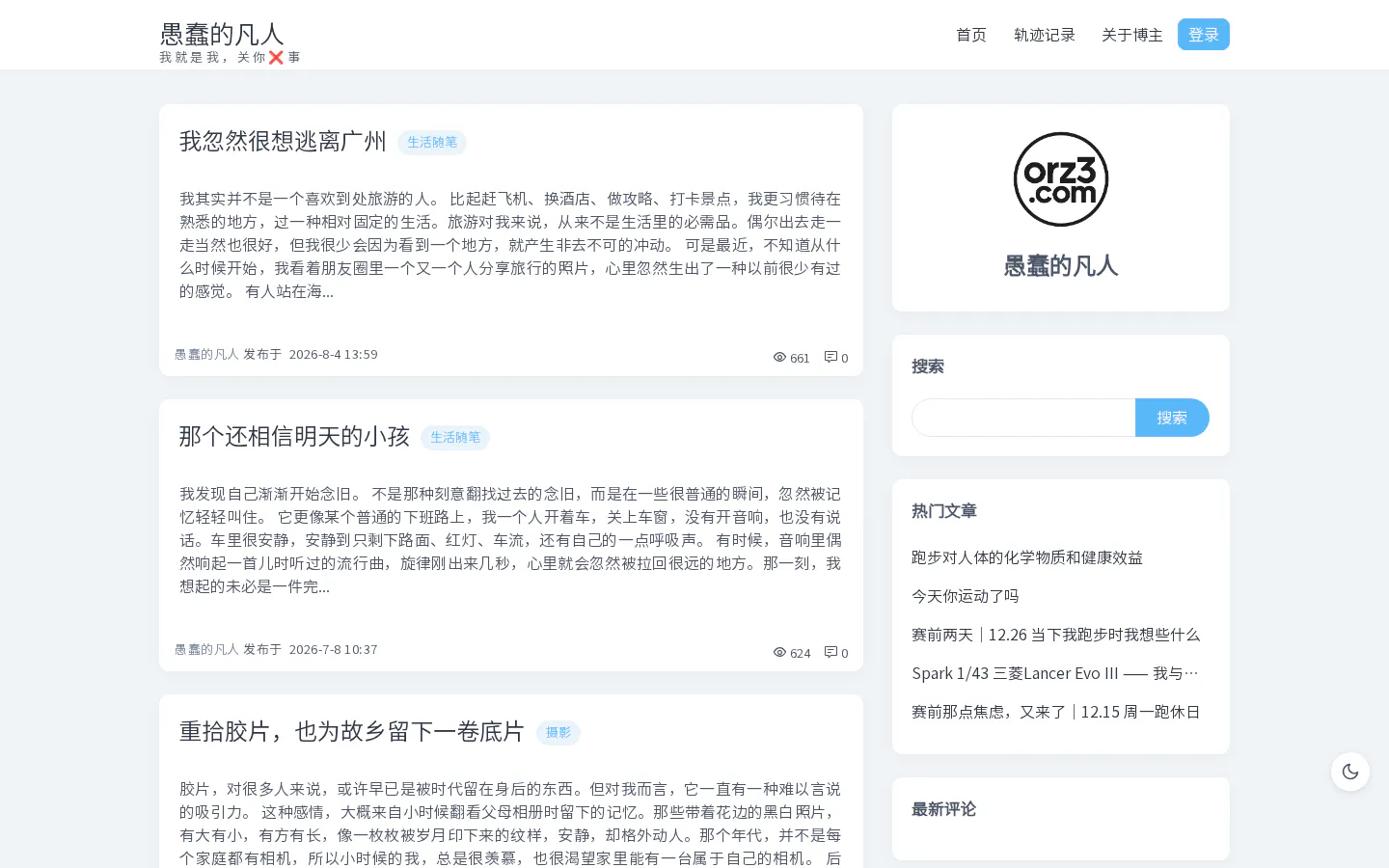The height and width of the screenshot is (868, 1389).
Task: Click the blog title 愚蠢的凡人 in header
Action: click(222, 35)
